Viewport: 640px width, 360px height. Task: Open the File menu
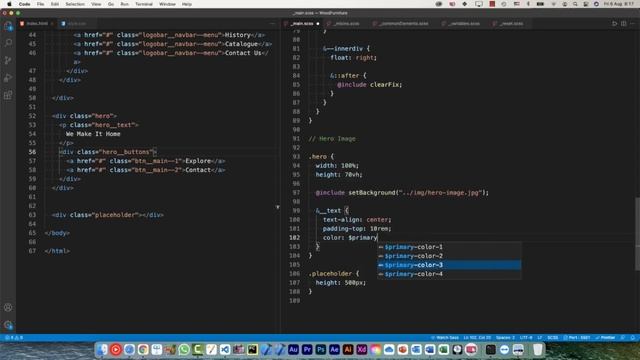[x=40, y=4]
